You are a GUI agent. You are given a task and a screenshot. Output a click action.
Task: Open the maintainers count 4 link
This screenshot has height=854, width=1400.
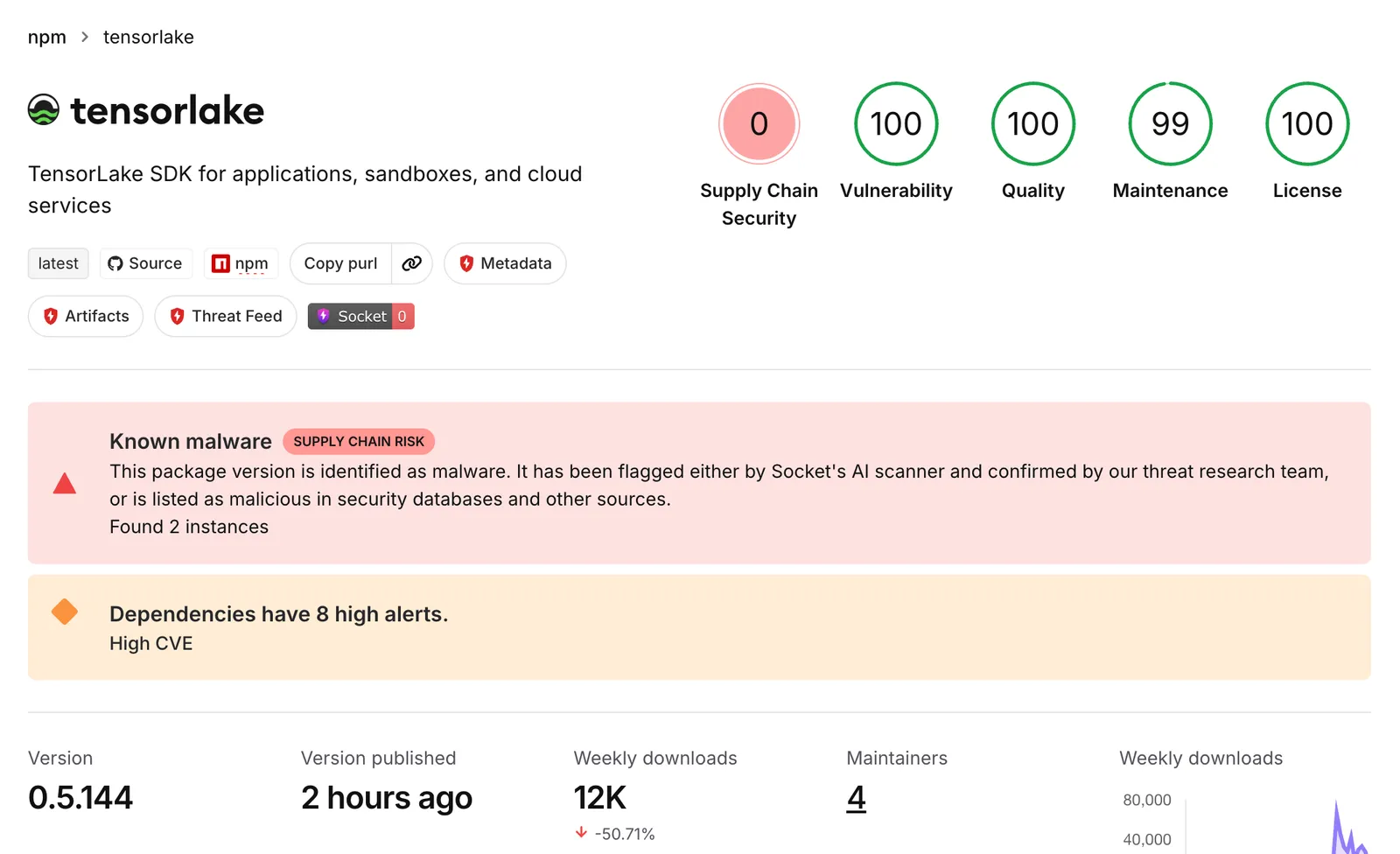pyautogui.click(x=857, y=798)
